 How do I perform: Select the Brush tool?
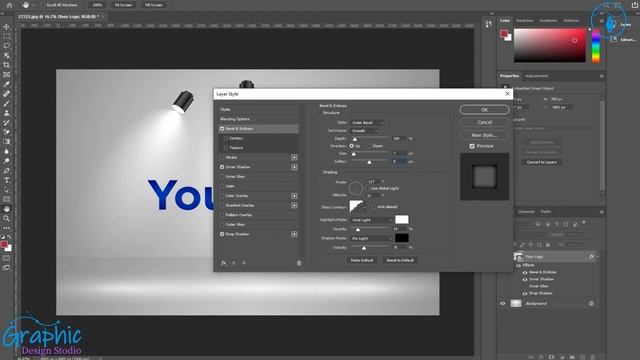[x=7, y=103]
